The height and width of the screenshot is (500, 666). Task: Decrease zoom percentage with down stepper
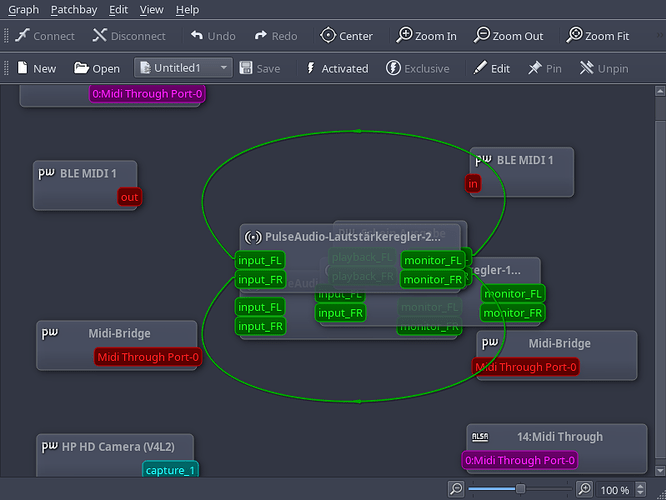click(x=641, y=494)
